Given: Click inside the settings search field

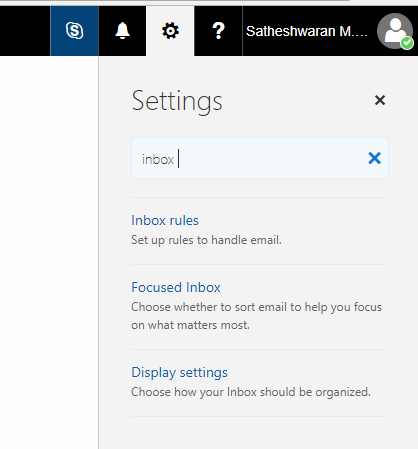Looking at the screenshot, I should pos(260,158).
